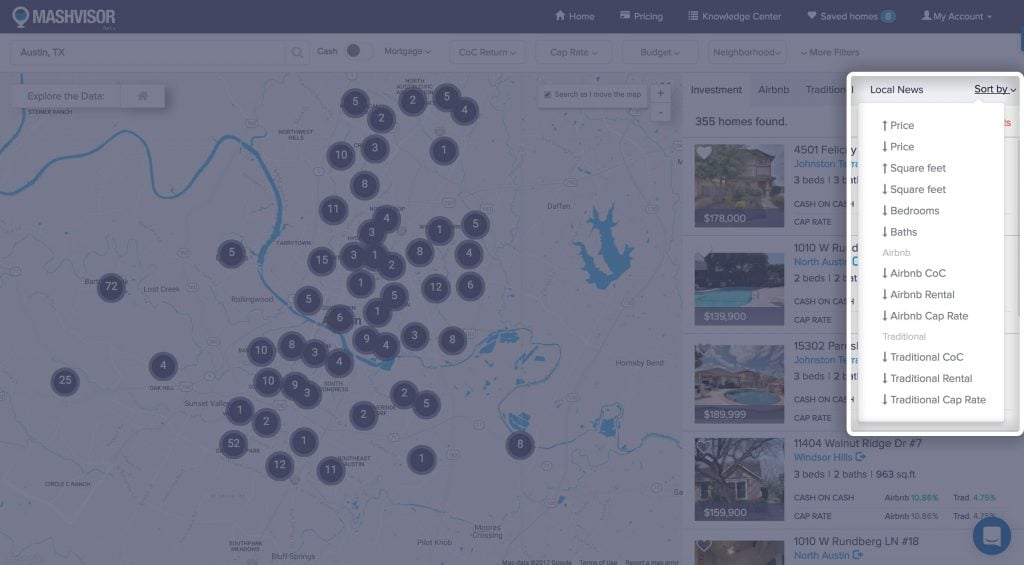The height and width of the screenshot is (565, 1024).
Task: Open Saved homes in the navigation
Action: [x=850, y=16]
